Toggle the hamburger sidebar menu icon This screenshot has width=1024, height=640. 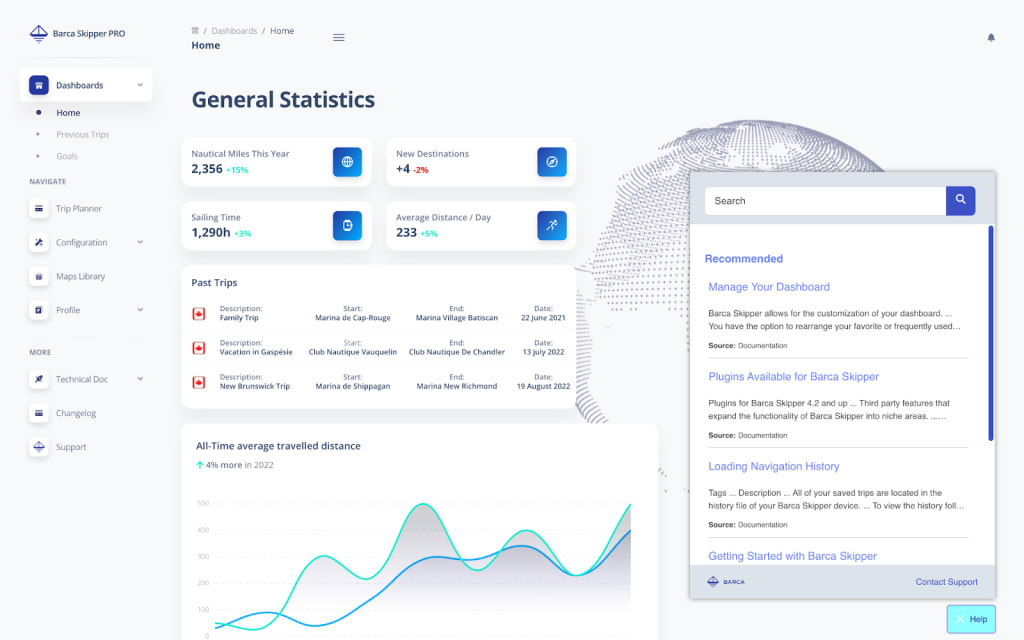339,37
